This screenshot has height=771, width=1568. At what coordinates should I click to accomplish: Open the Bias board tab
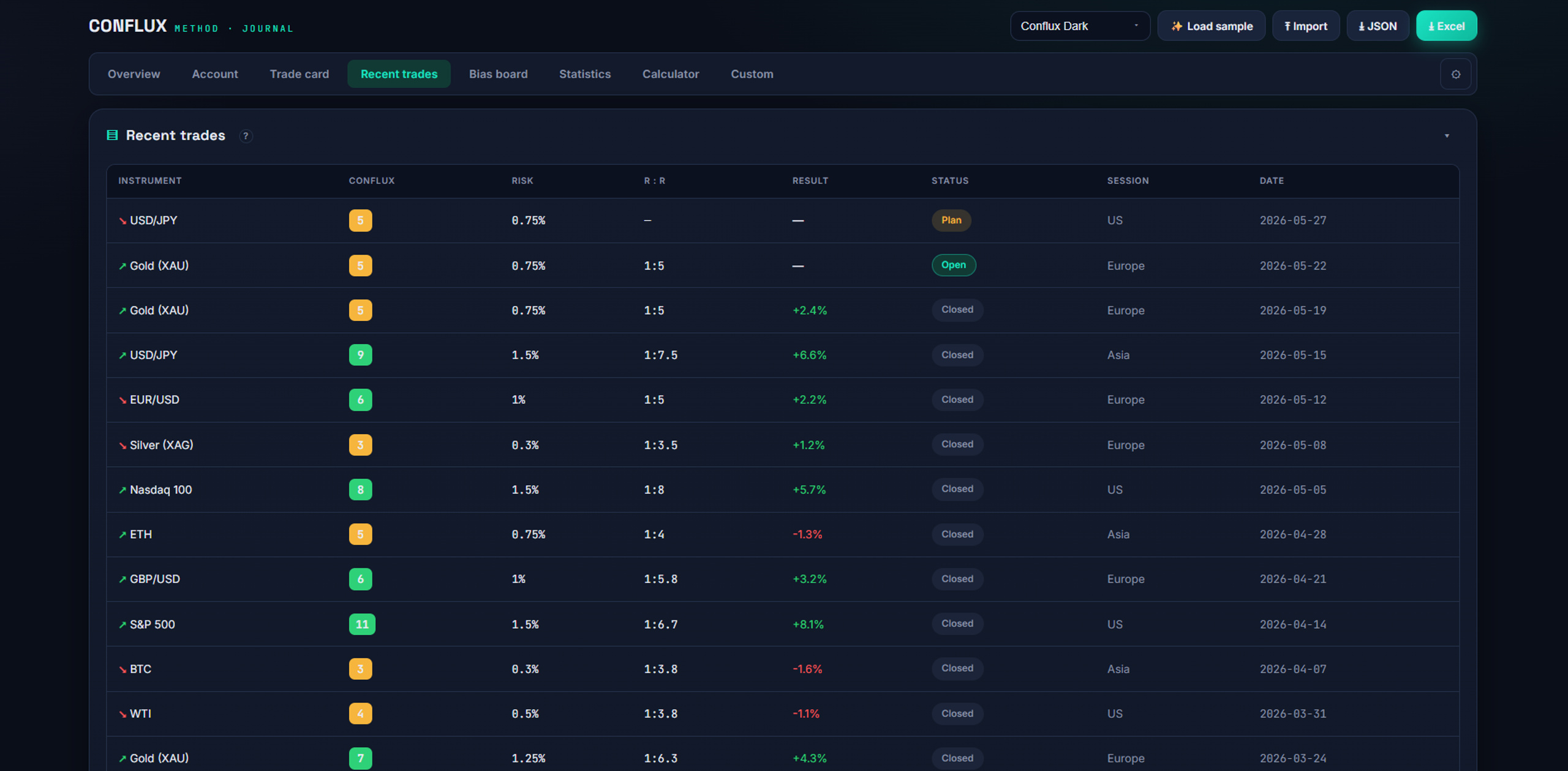point(498,74)
